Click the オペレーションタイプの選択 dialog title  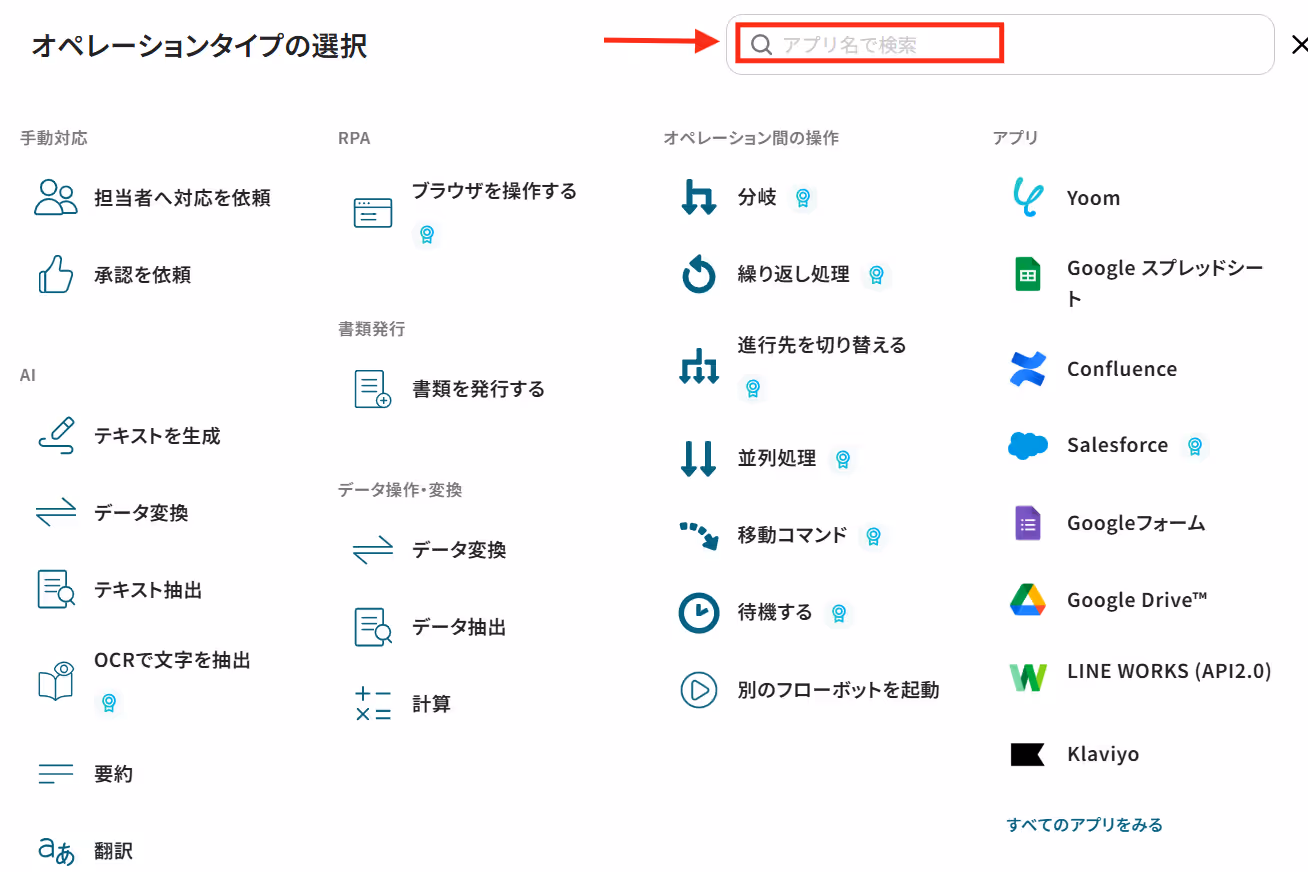pos(199,45)
